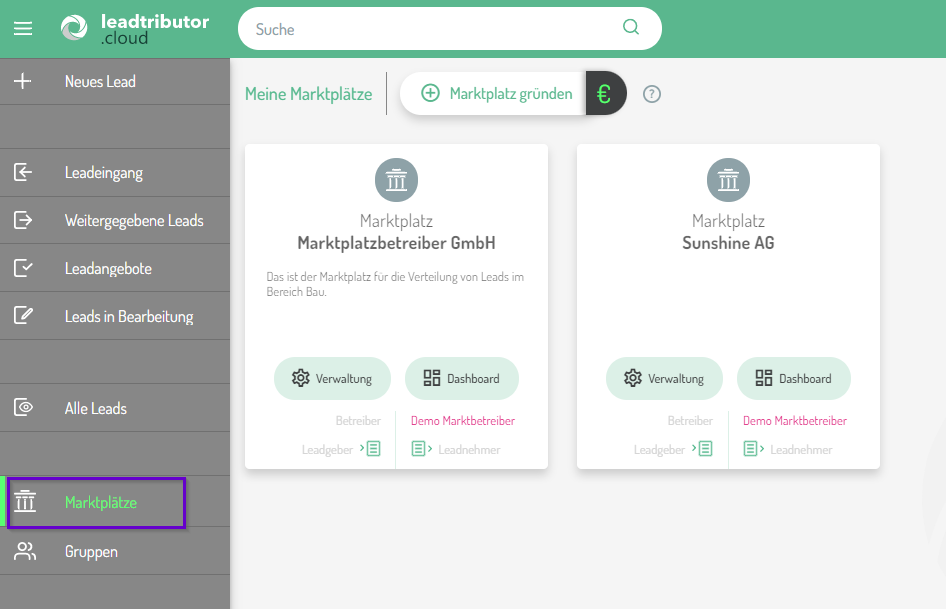This screenshot has height=609, width=946.
Task: Open Leads in Bearbeitung
Action: pyautogui.click(x=129, y=317)
